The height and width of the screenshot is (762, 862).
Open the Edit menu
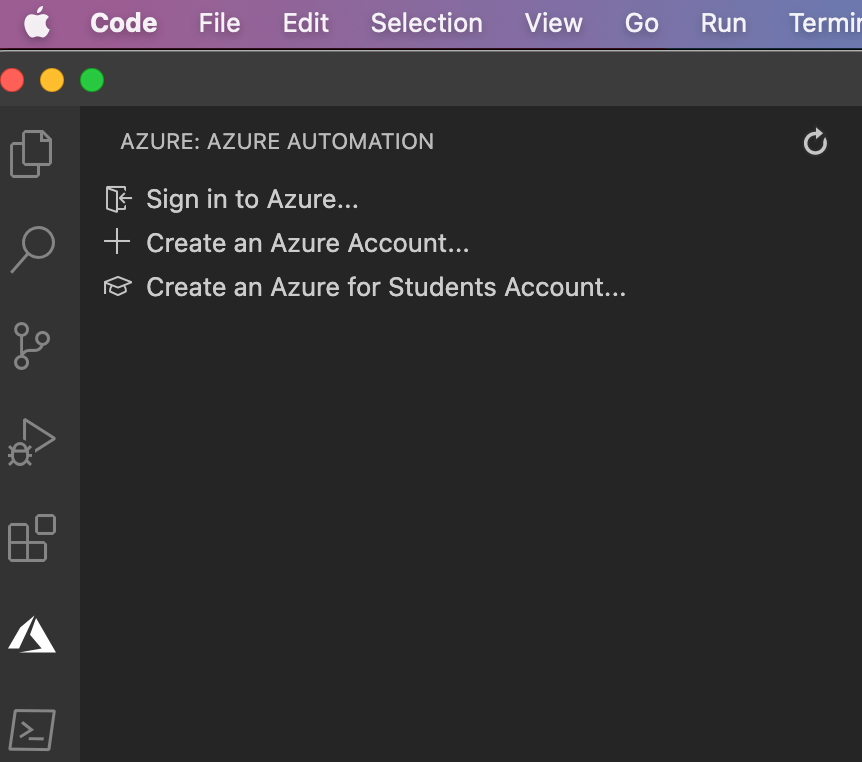[305, 23]
